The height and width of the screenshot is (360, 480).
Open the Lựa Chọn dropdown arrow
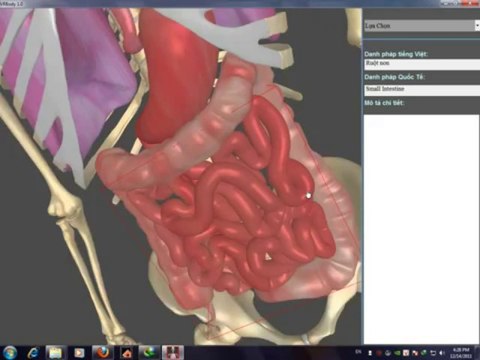pos(477,26)
